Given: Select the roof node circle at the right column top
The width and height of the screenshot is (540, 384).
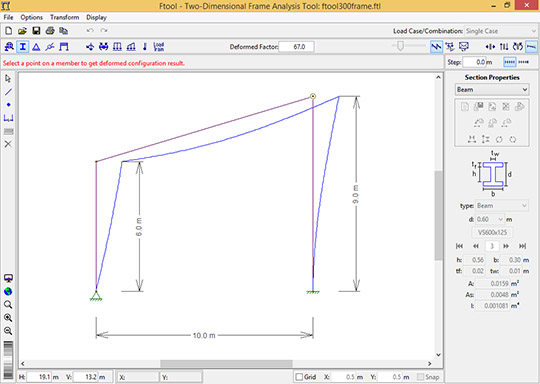Looking at the screenshot, I should pyautogui.click(x=313, y=96).
